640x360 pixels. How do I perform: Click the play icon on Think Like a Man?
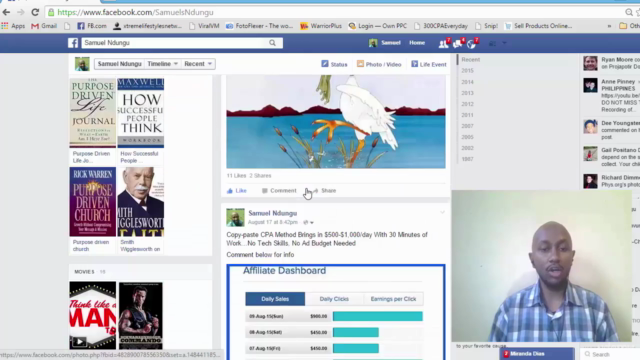(79, 341)
